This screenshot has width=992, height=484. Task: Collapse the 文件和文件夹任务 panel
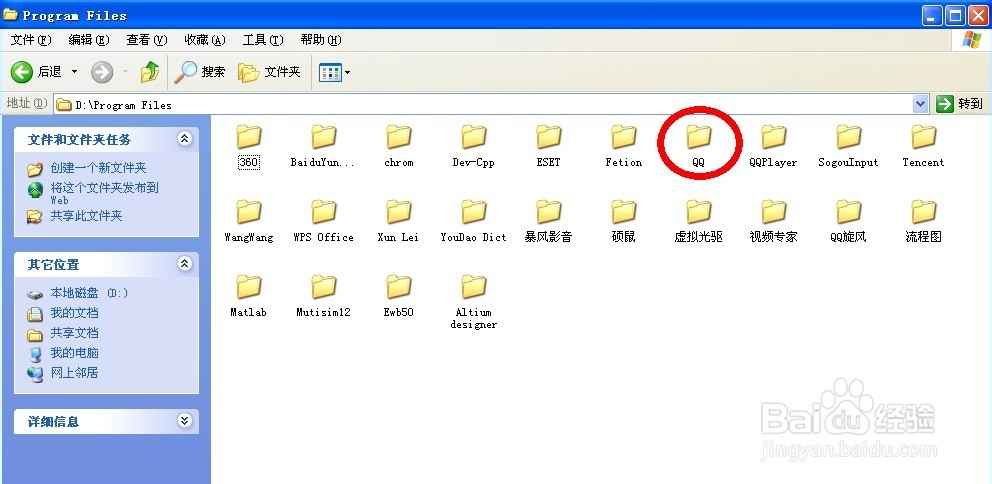coord(184,139)
